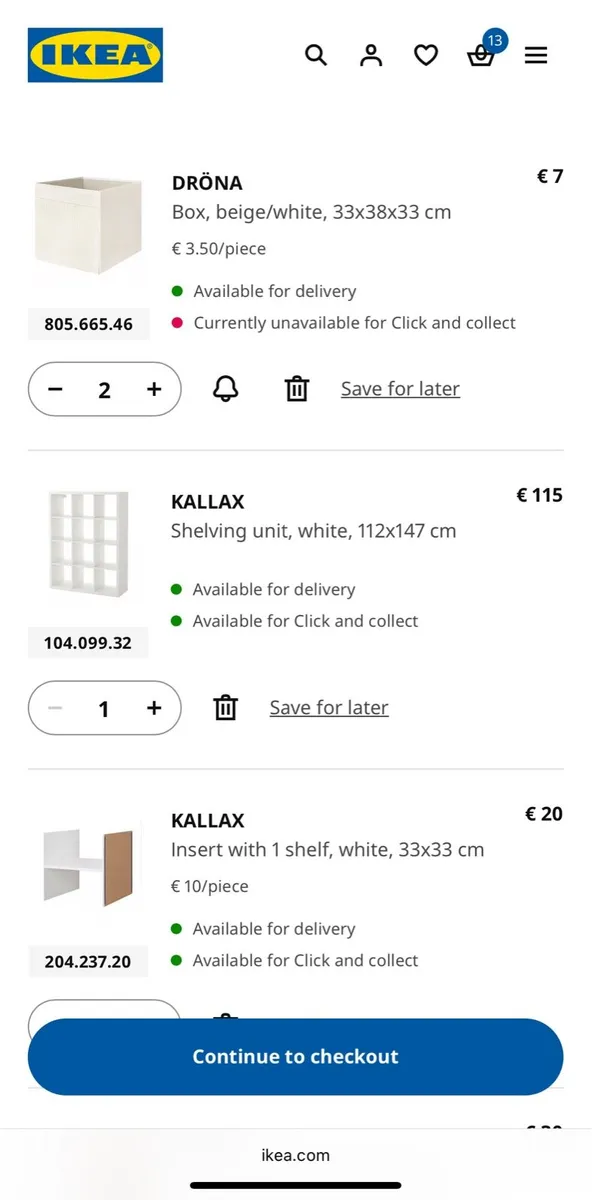Open the account profile icon

(x=371, y=55)
